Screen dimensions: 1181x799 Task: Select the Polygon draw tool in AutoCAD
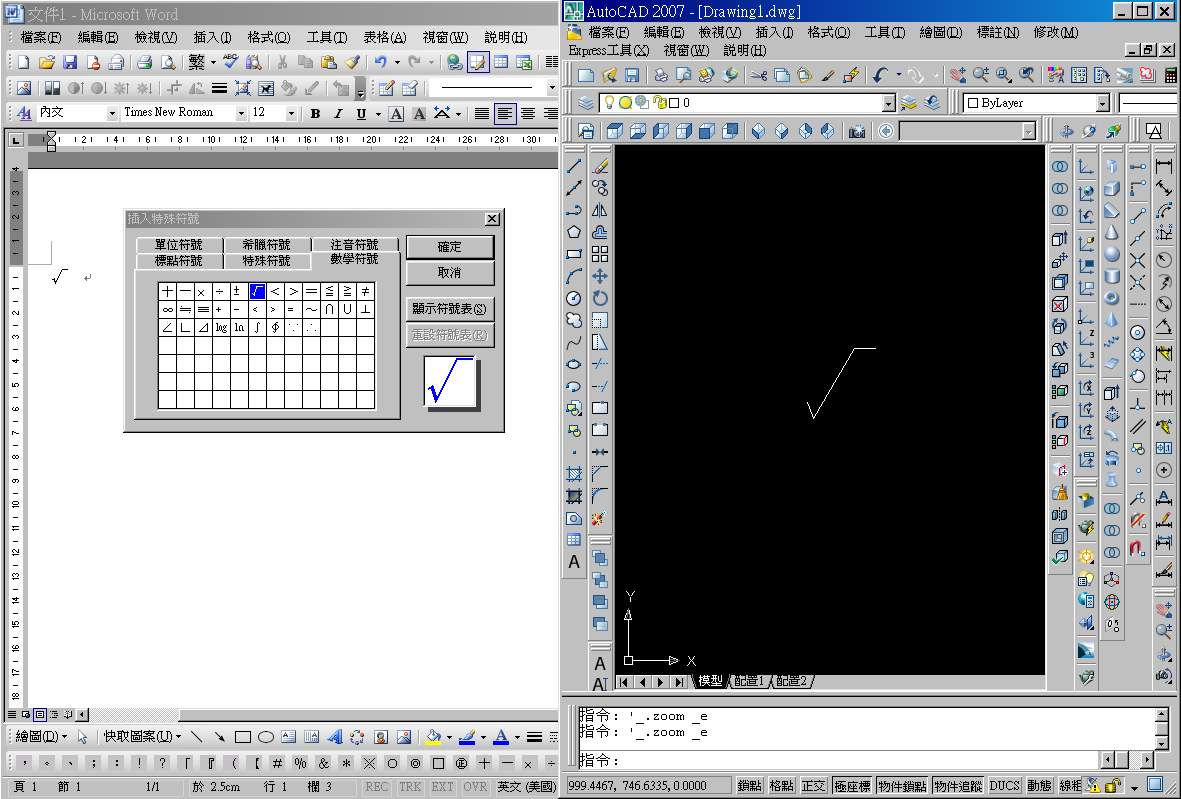574,232
